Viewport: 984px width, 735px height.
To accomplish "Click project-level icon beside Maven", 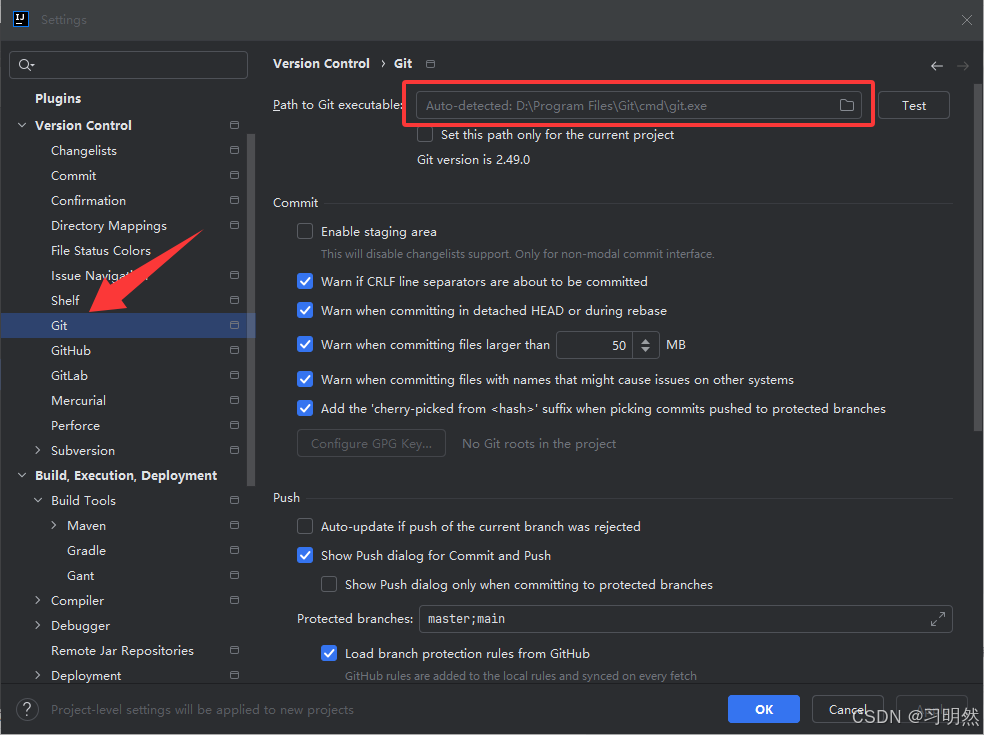I will [x=235, y=525].
